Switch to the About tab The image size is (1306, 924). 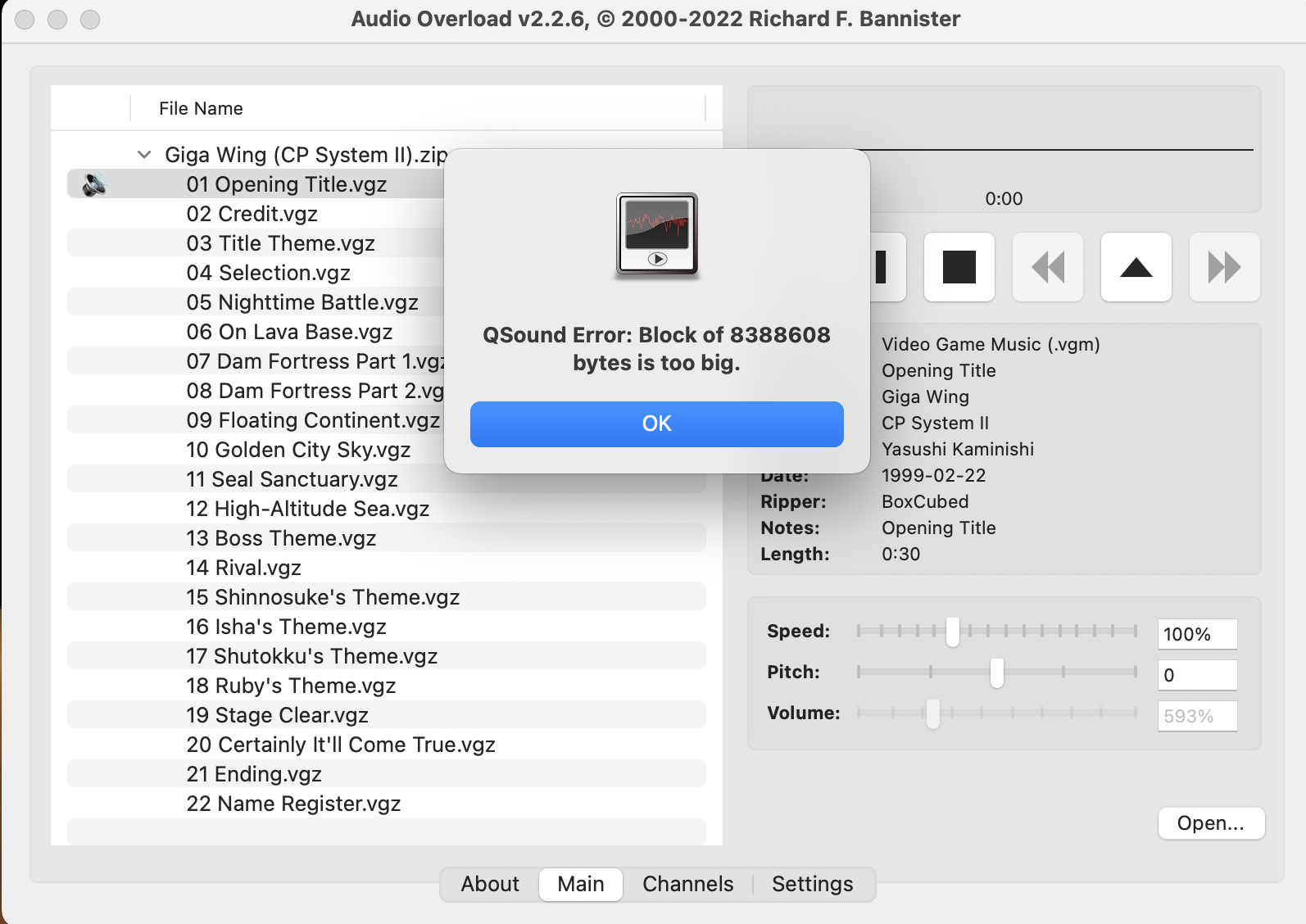(x=490, y=884)
